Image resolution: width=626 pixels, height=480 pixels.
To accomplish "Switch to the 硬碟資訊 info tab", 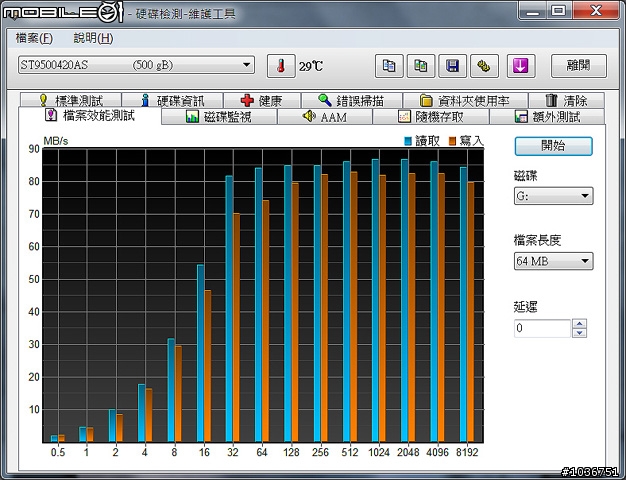I will [x=172, y=100].
